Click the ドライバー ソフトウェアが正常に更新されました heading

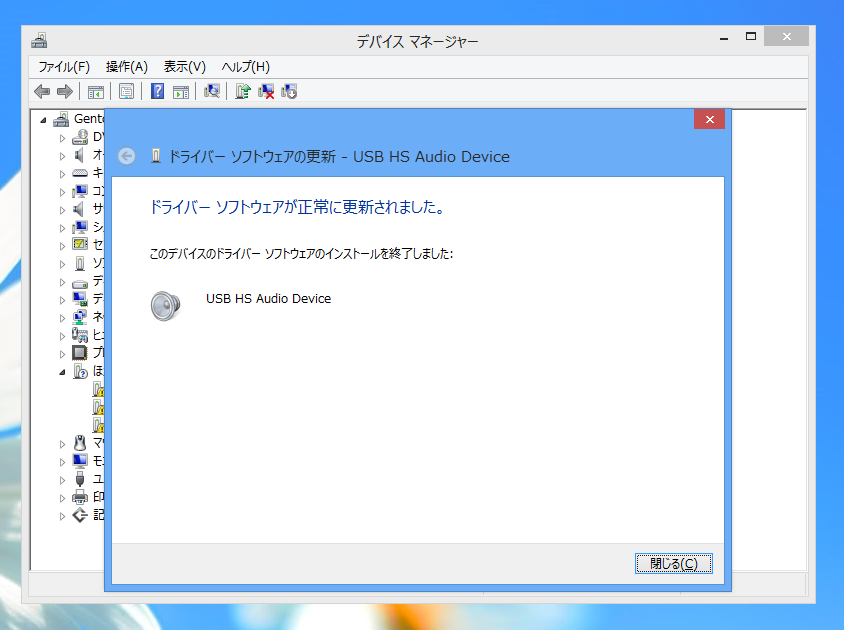coord(297,207)
